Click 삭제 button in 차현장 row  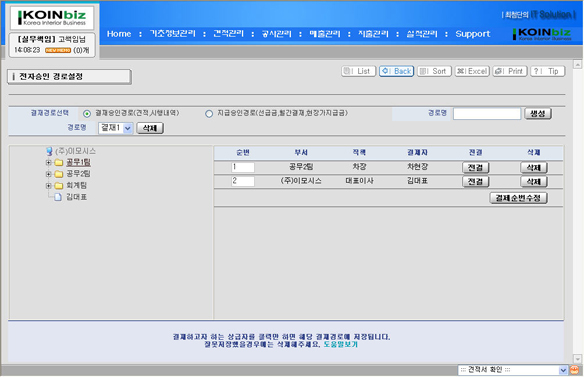tap(534, 168)
